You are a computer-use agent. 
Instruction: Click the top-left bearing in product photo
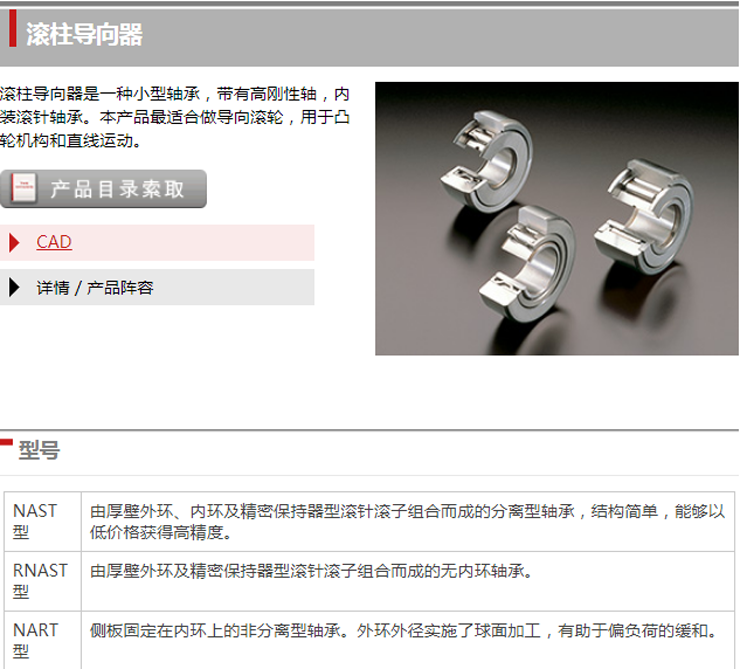point(487,159)
